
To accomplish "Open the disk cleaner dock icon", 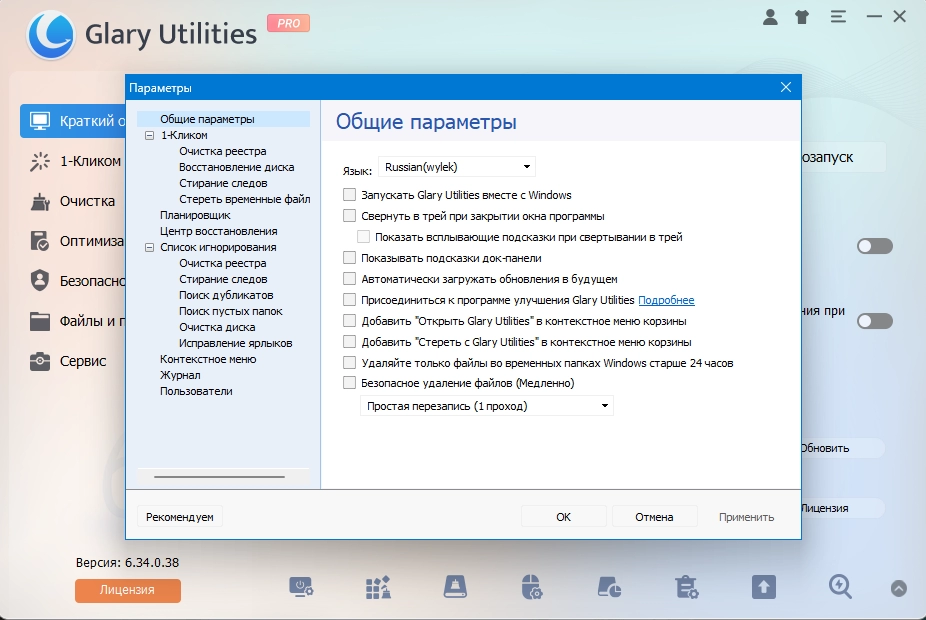I will [x=455, y=588].
